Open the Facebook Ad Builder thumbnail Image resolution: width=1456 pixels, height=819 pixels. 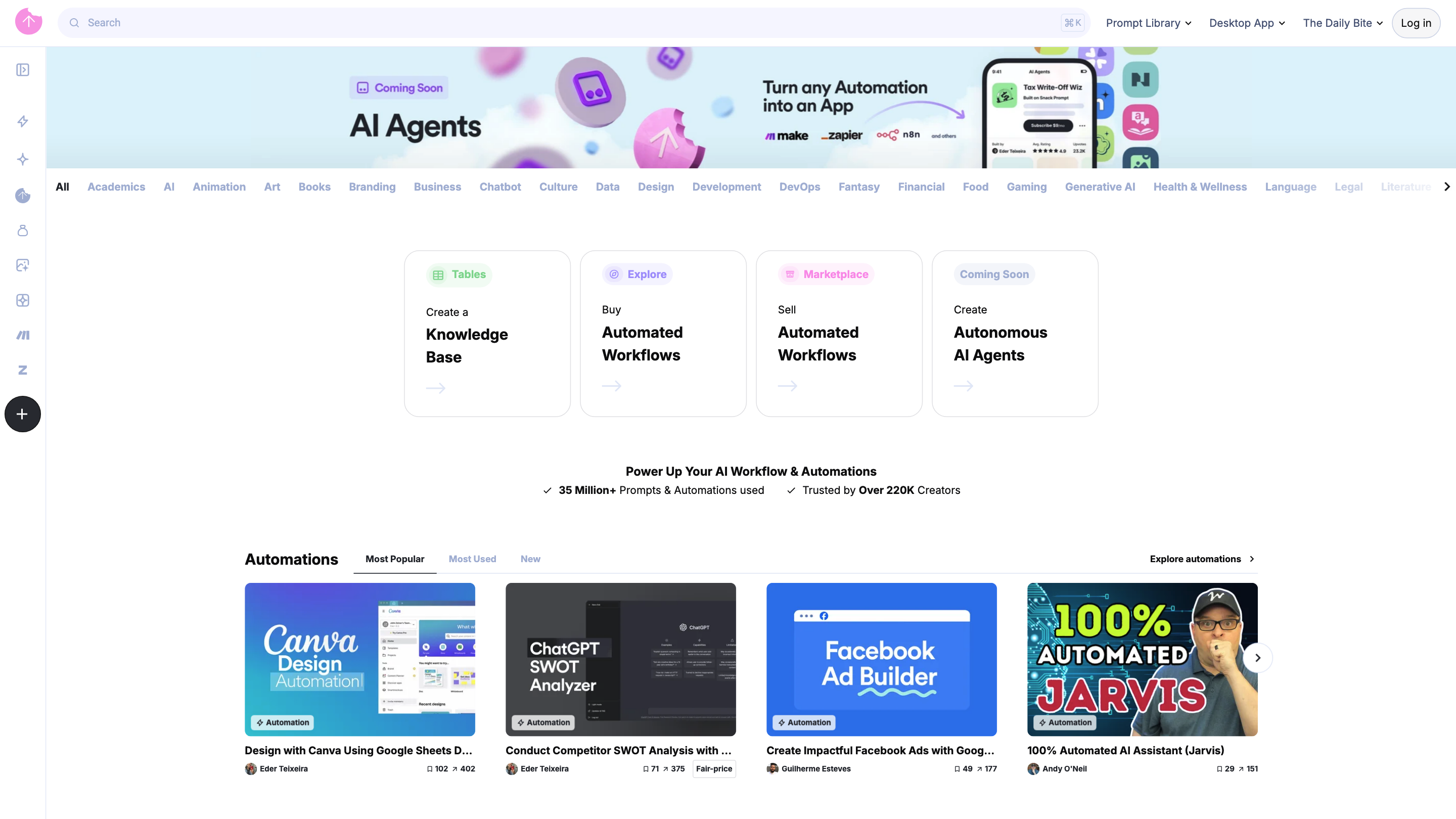tap(881, 659)
